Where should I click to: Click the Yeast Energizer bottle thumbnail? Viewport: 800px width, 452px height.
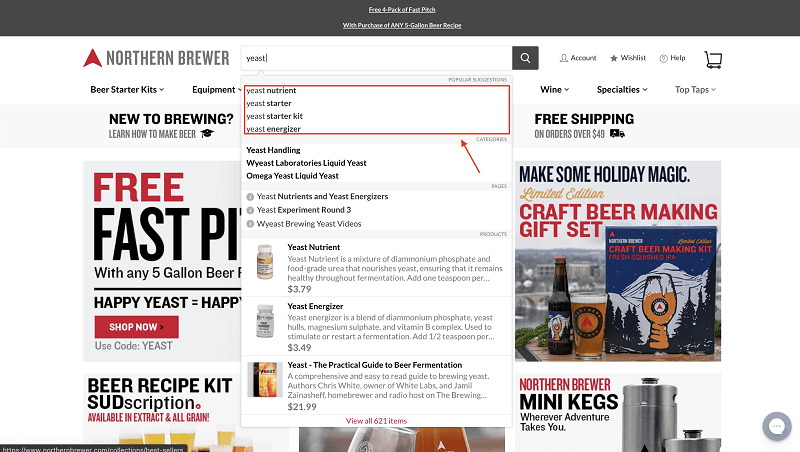coord(265,321)
